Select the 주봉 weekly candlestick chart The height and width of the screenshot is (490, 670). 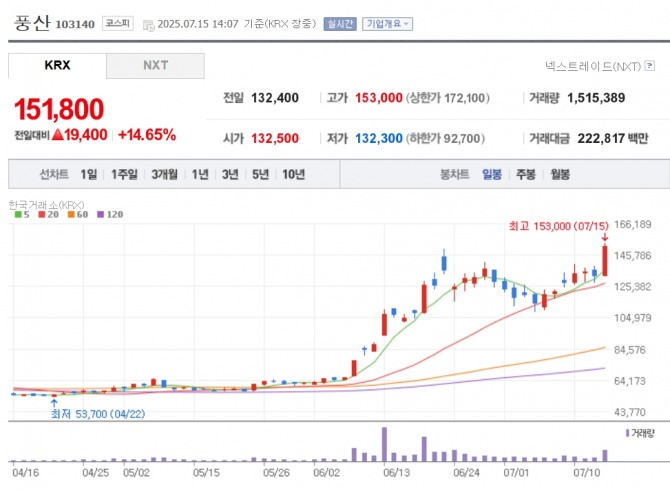tap(526, 174)
